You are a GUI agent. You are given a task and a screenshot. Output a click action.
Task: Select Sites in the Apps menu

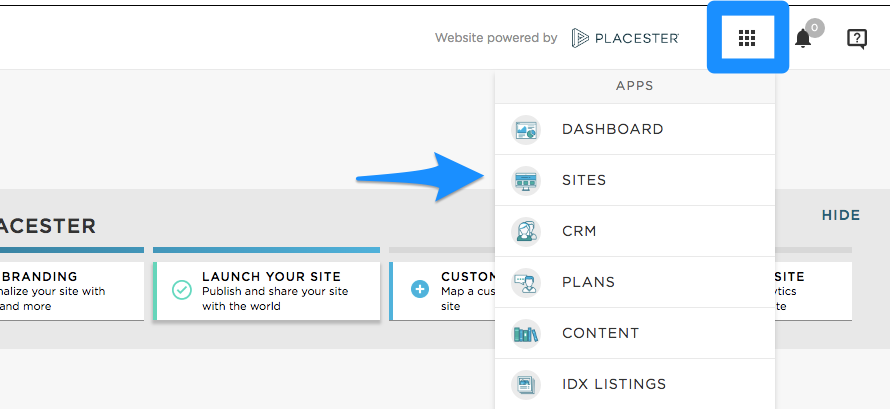pos(635,180)
